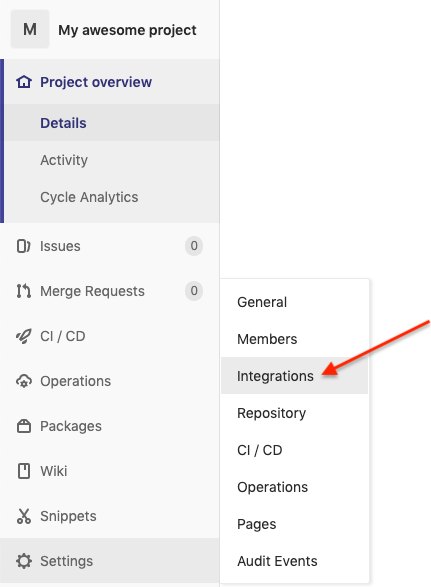Screen dimensions: 431x587
Task: Choose Audit Events in Settings flyout
Action: pos(277,561)
